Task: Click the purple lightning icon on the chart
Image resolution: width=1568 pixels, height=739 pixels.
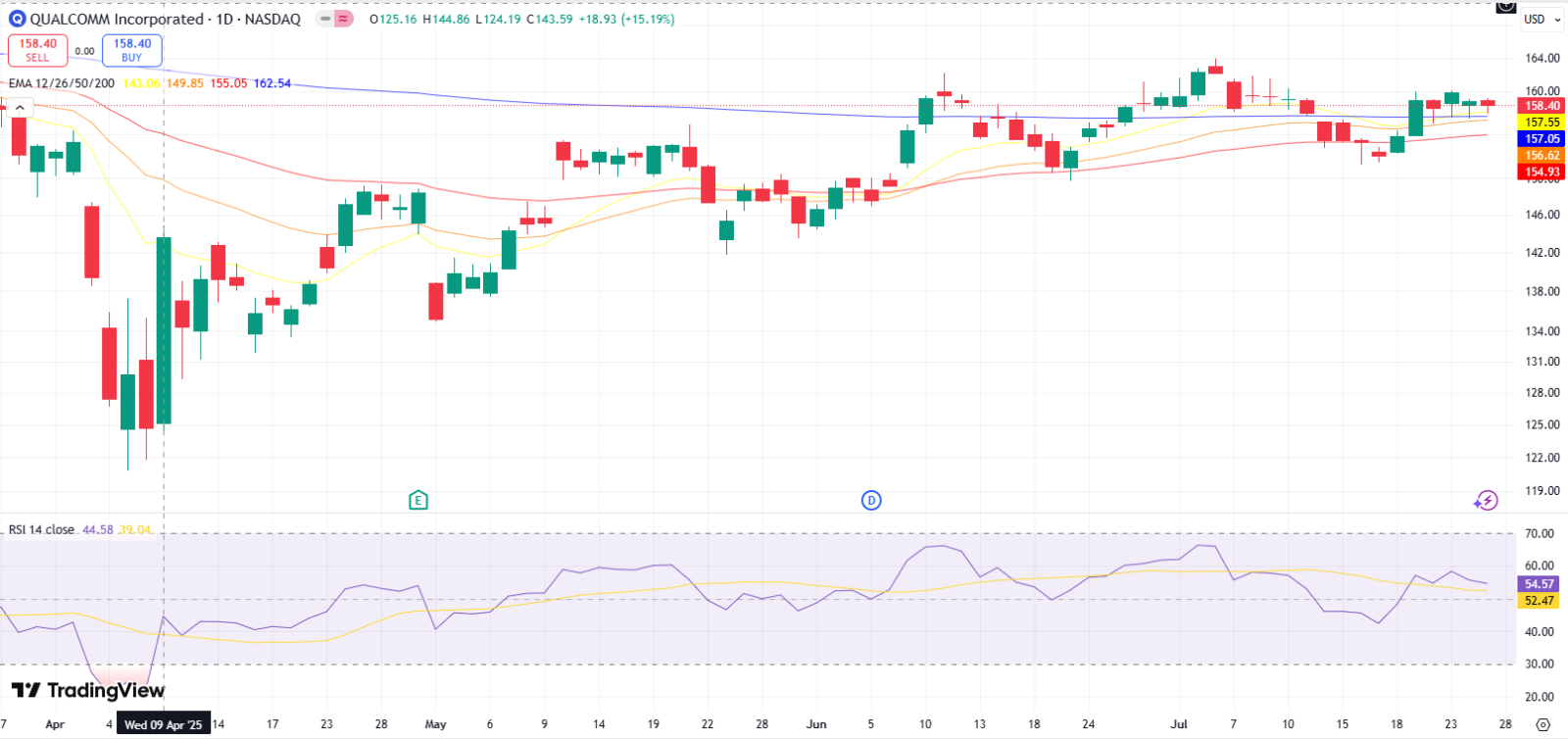Action: [1486, 501]
